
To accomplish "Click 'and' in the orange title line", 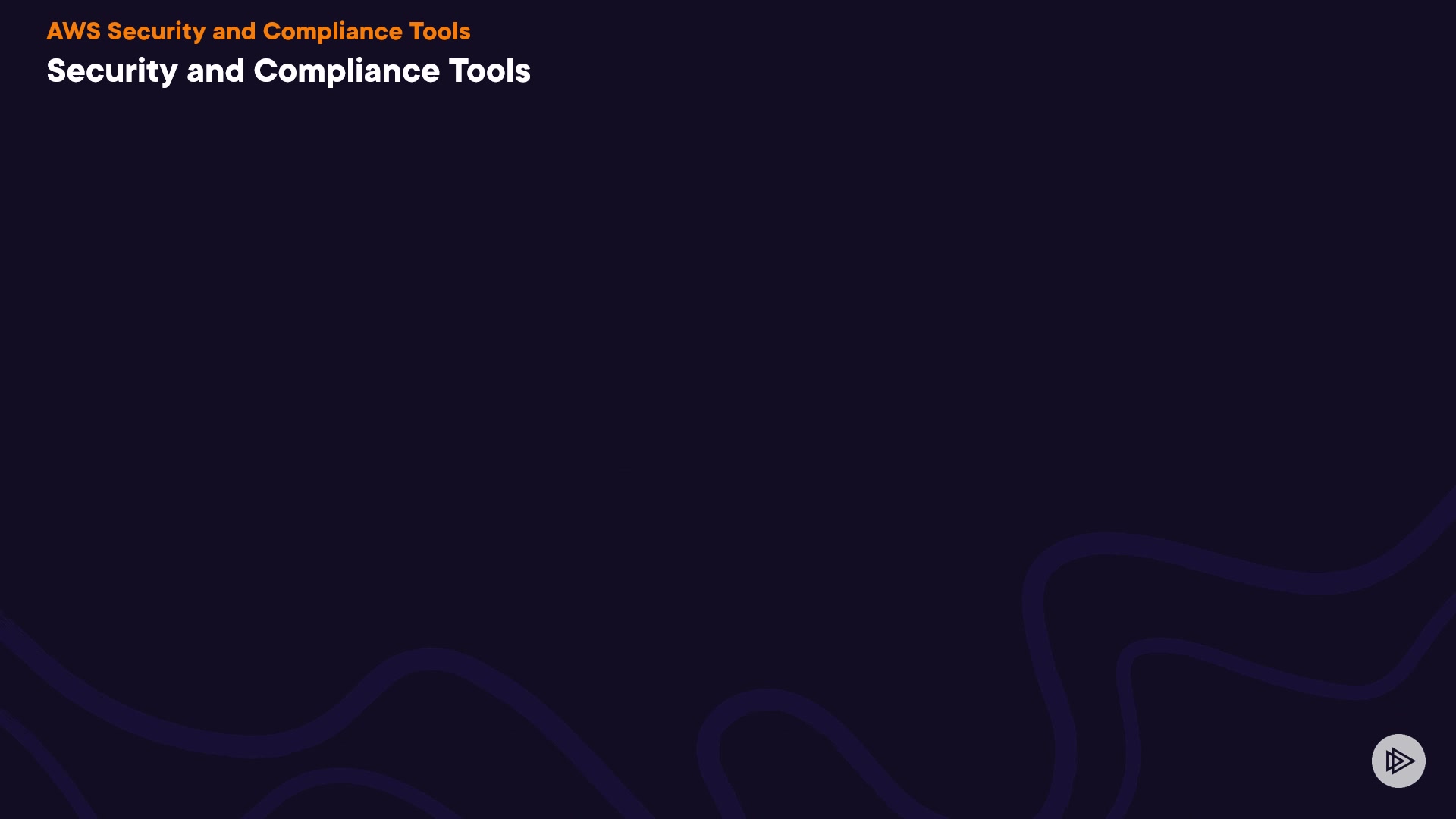I will (x=234, y=32).
